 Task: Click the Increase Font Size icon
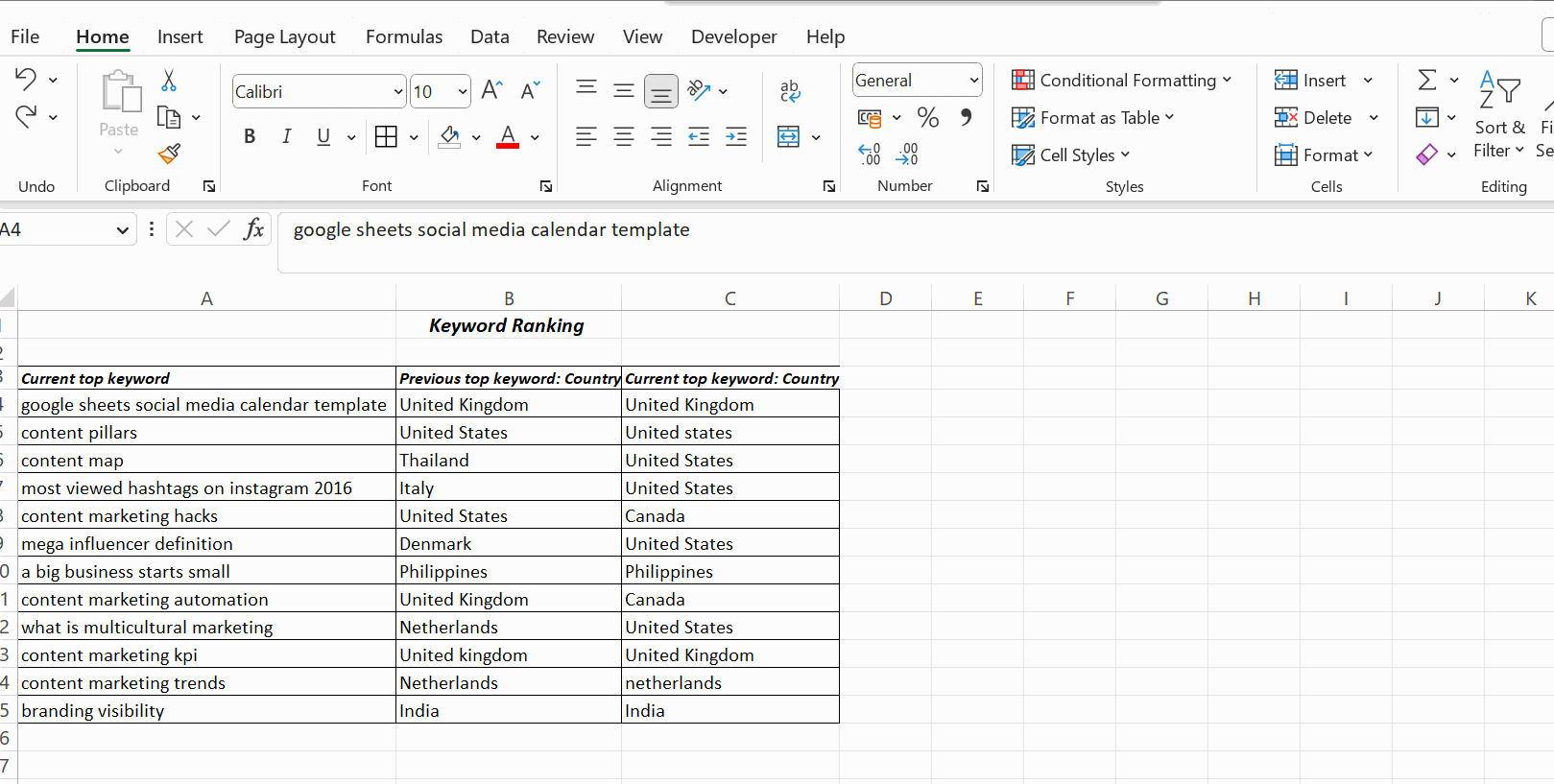[x=491, y=91]
